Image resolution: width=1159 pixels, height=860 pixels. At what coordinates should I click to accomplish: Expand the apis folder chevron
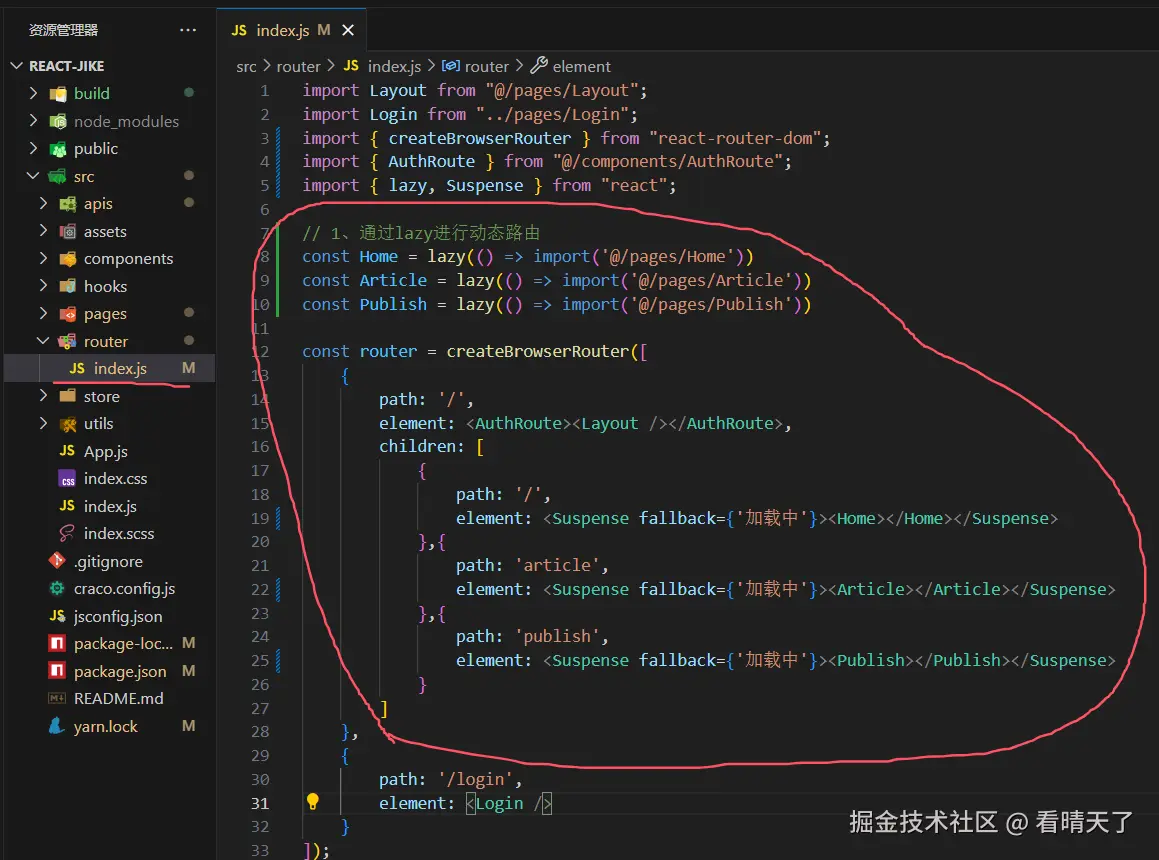pyautogui.click(x=43, y=203)
